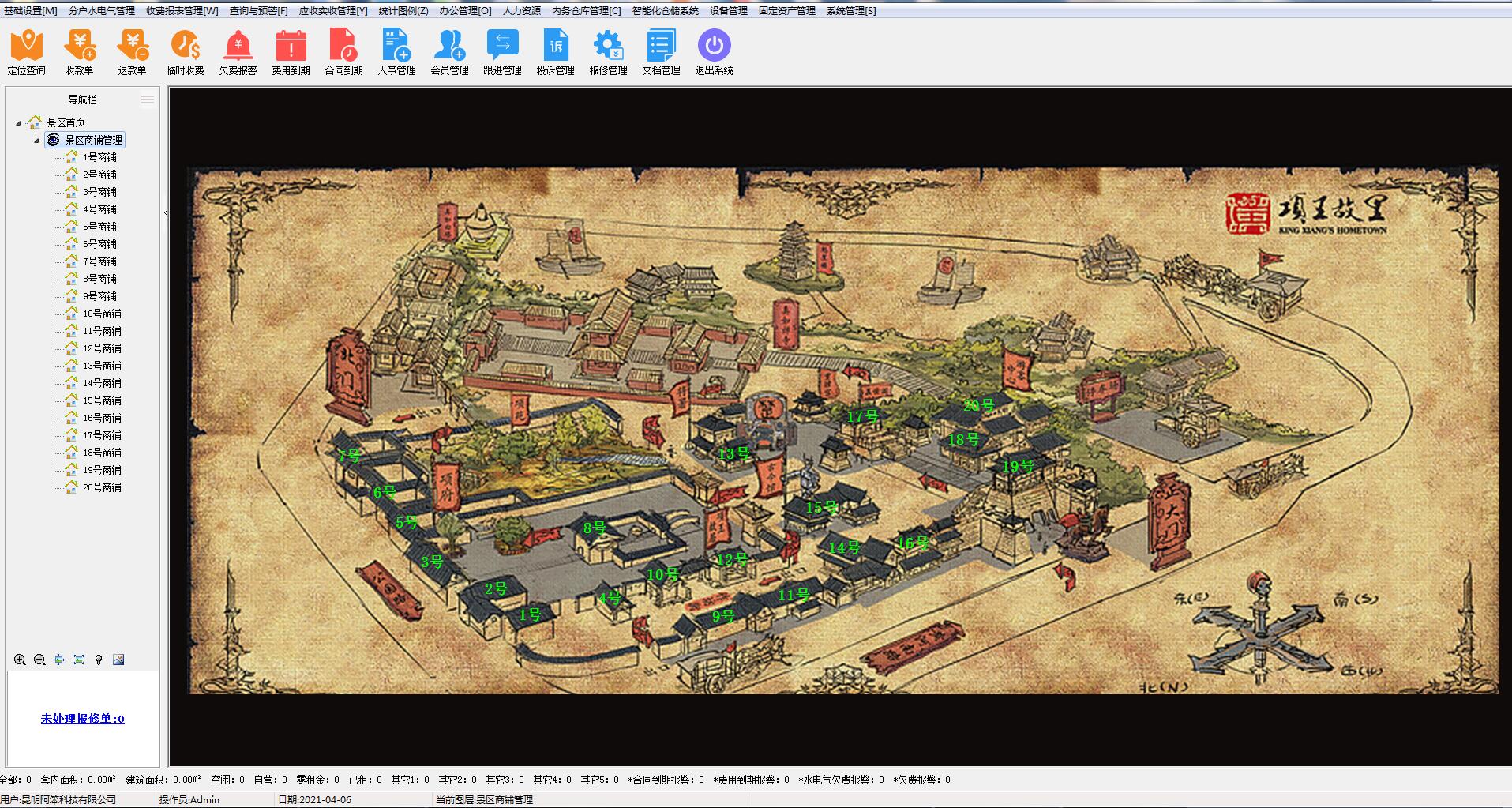Open 文档管理 document management

661,52
